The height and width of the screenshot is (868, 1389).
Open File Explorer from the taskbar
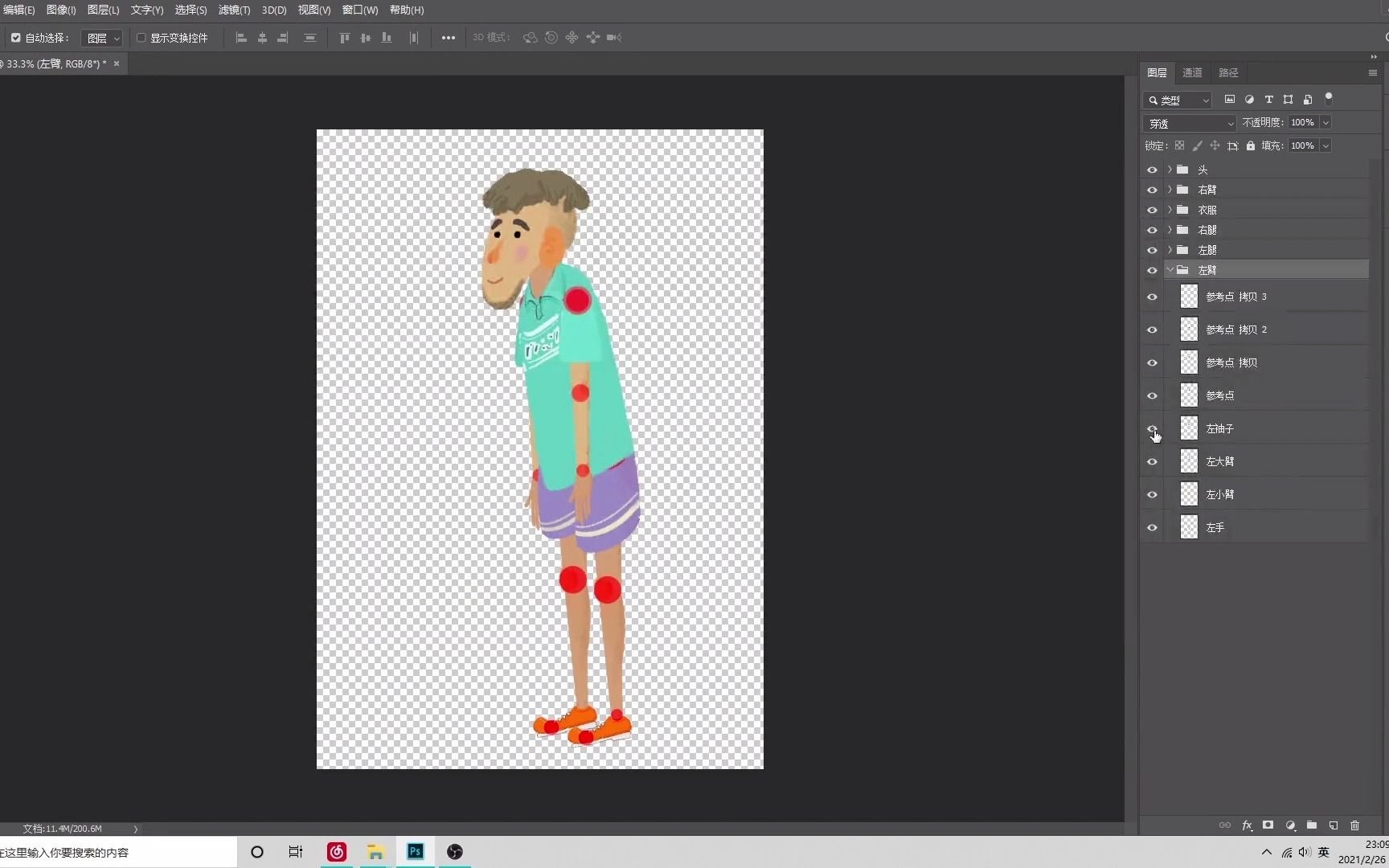(x=375, y=852)
